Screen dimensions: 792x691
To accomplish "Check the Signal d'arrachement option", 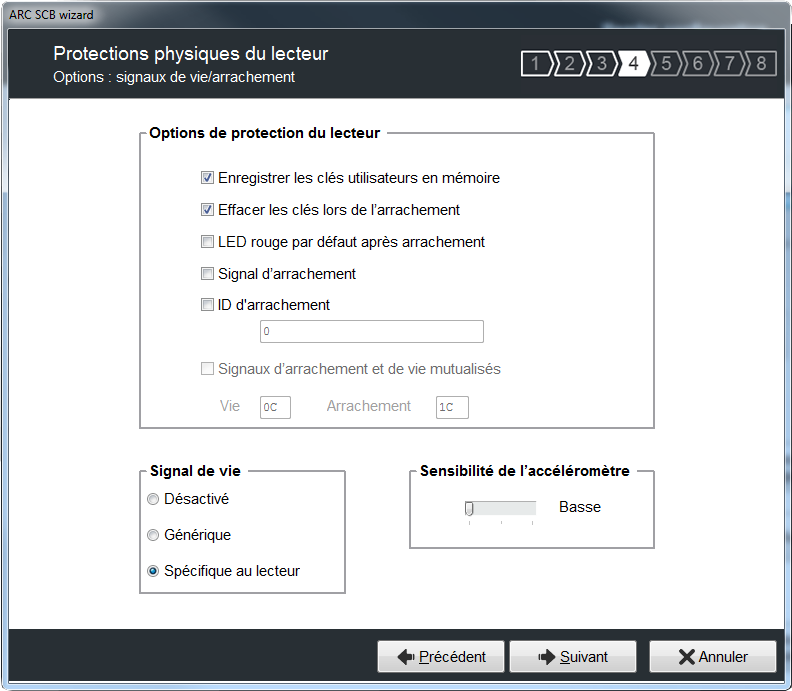I will tap(208, 274).
